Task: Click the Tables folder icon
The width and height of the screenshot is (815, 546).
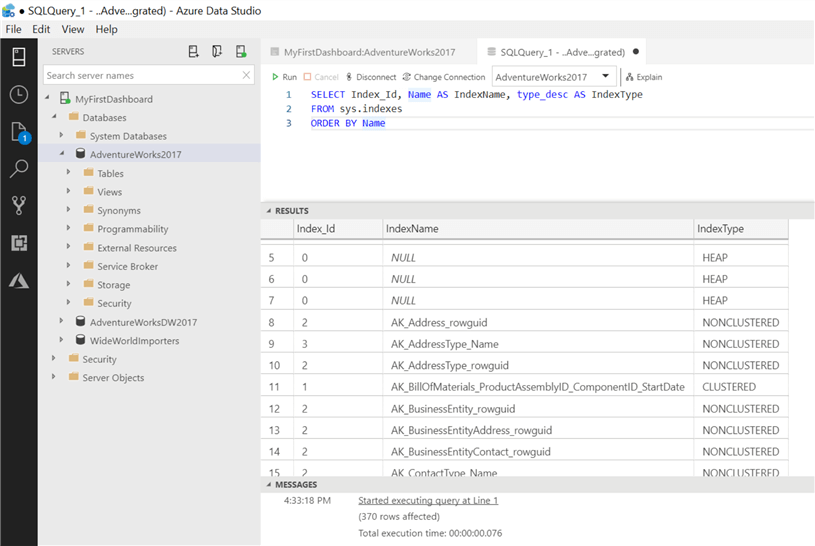Action: coord(89,172)
